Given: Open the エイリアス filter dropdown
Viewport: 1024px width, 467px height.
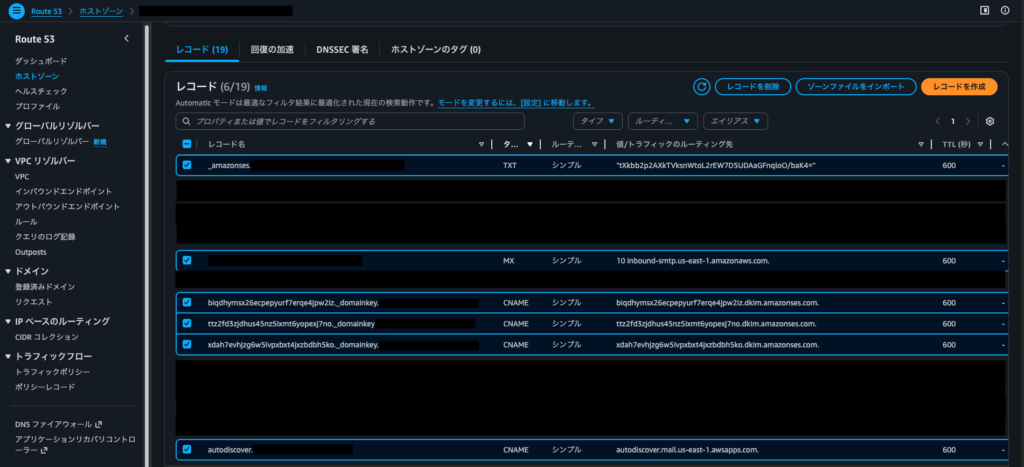Looking at the screenshot, I should pos(735,121).
